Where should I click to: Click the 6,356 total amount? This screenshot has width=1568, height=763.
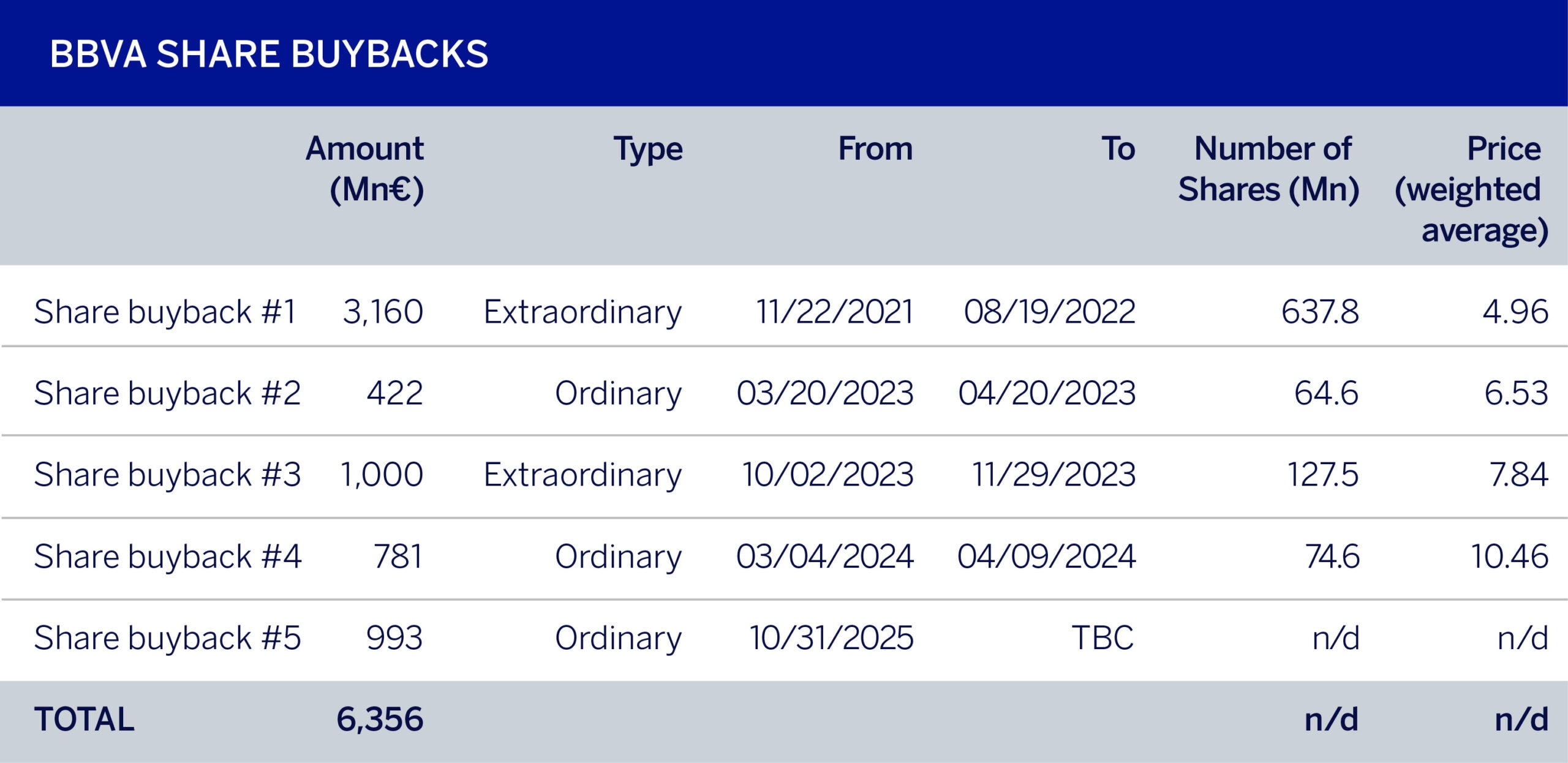[380, 719]
